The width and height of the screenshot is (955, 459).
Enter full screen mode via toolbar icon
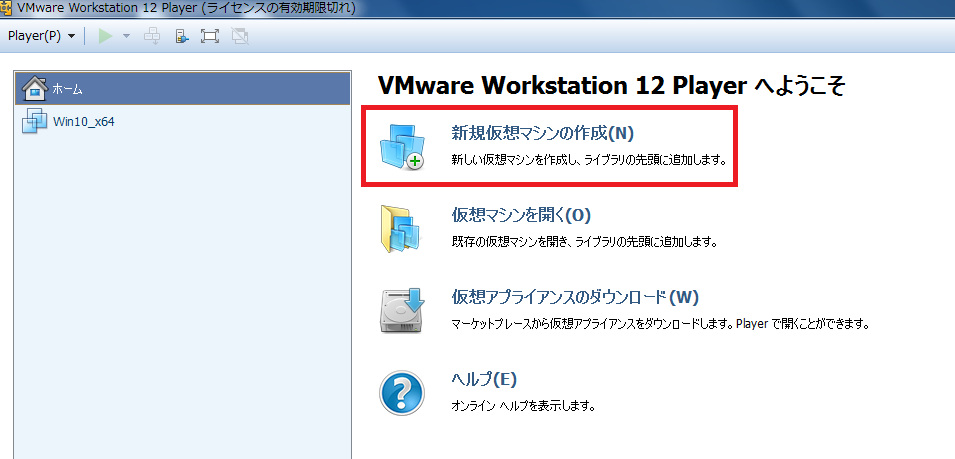pos(210,36)
